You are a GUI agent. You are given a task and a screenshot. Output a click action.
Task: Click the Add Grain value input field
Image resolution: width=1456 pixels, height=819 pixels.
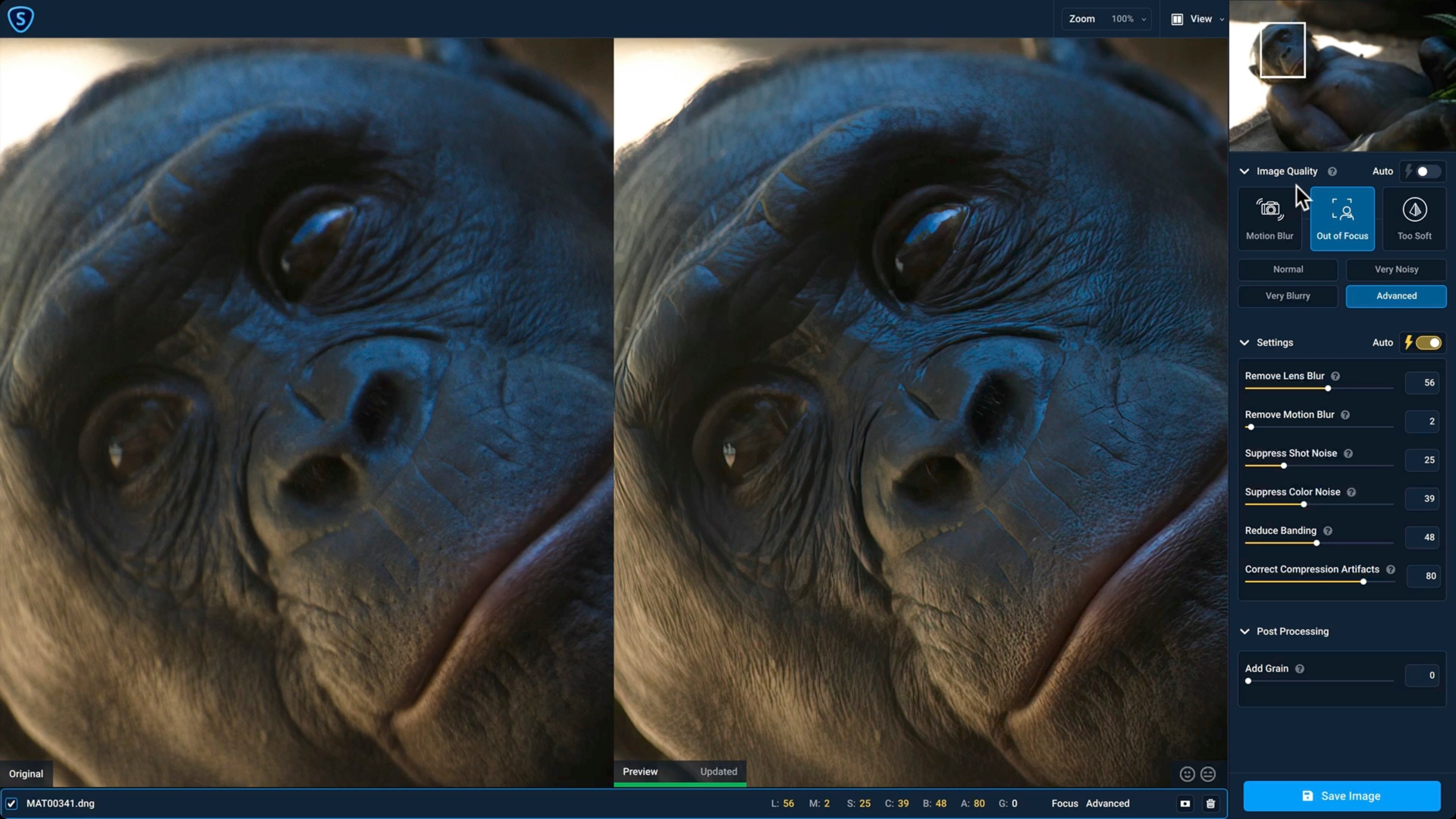coord(1422,675)
